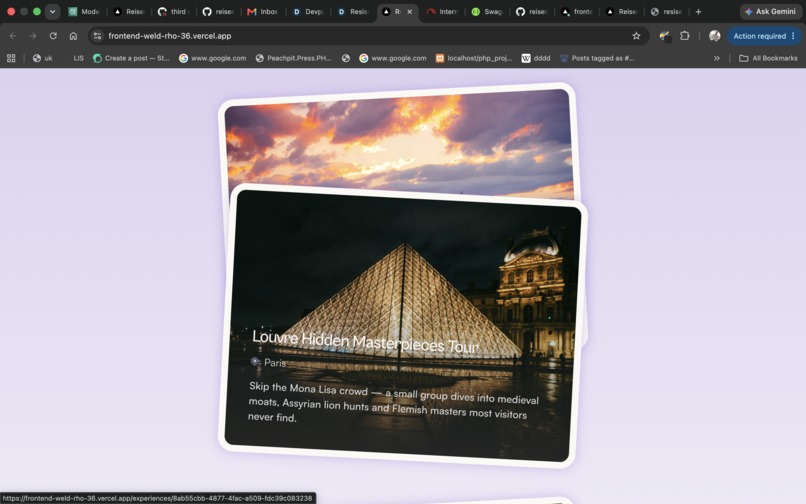Open the 'Posts tagged as' bookmark
This screenshot has width=806, height=504.
tap(597, 58)
